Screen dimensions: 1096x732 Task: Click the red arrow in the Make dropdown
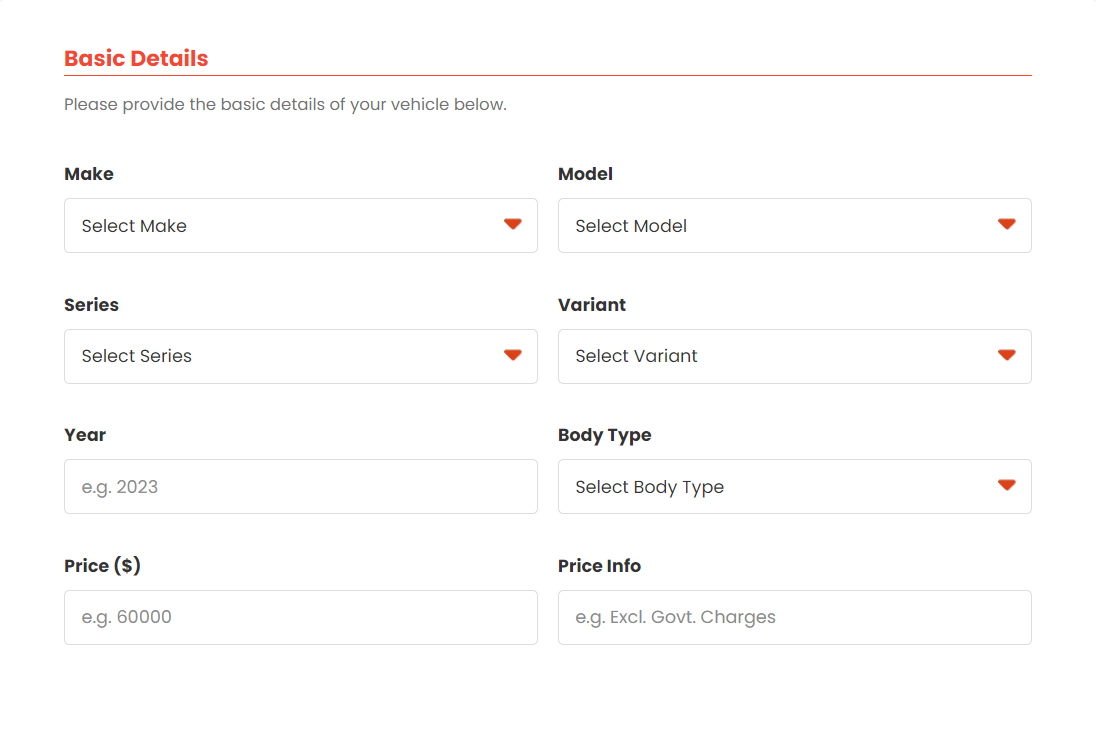pos(513,224)
